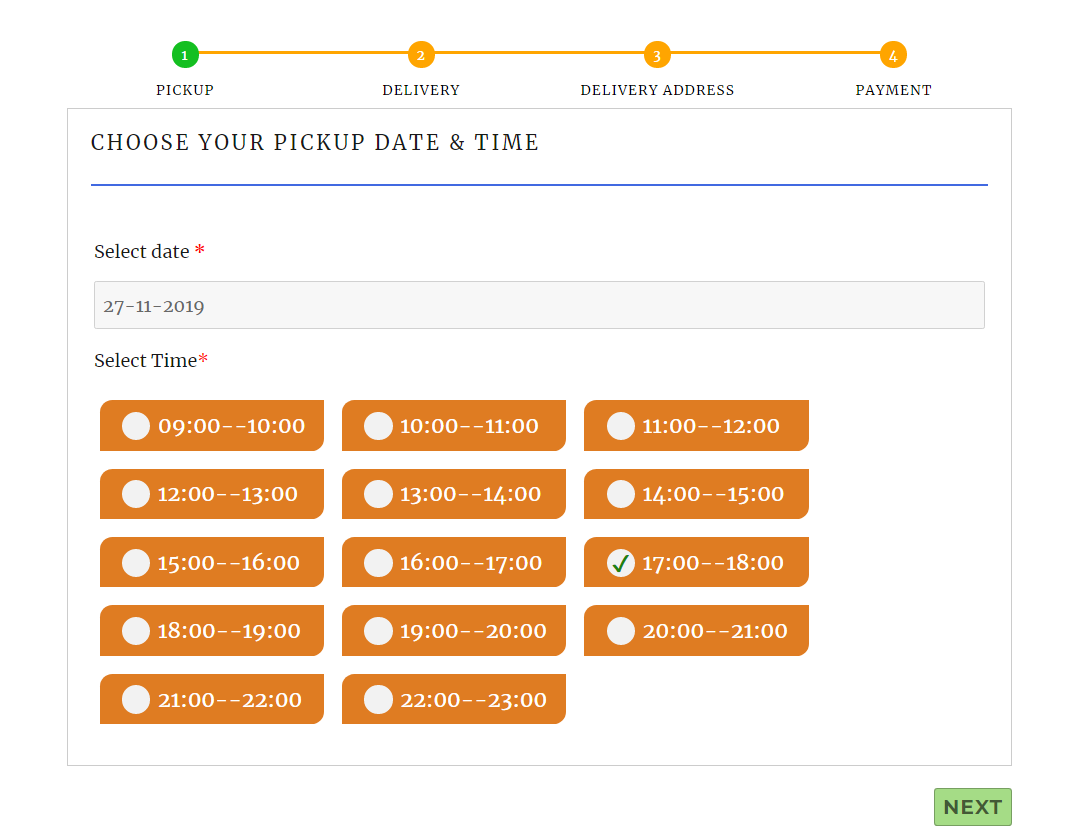Pick the 11:00--12:00 time slot
Screen dimensions: 1070x837
click(696, 426)
